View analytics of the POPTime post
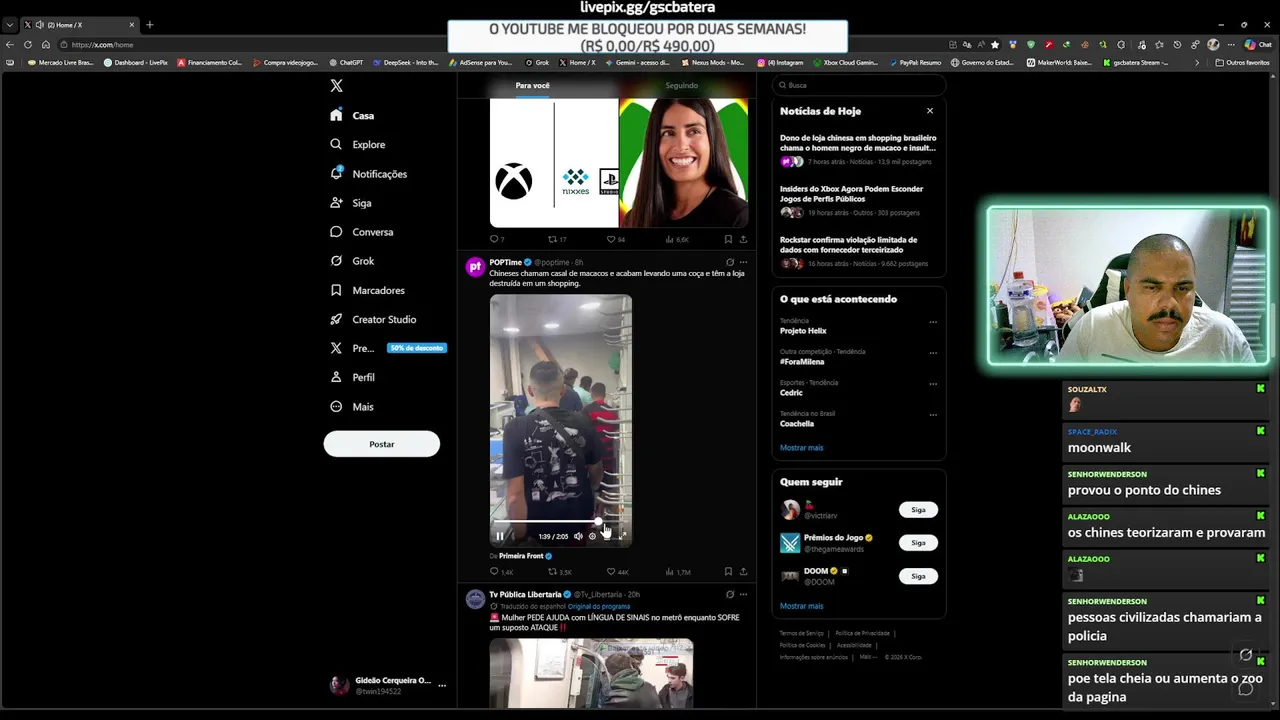Viewport: 1280px width, 720px height. 677,572
